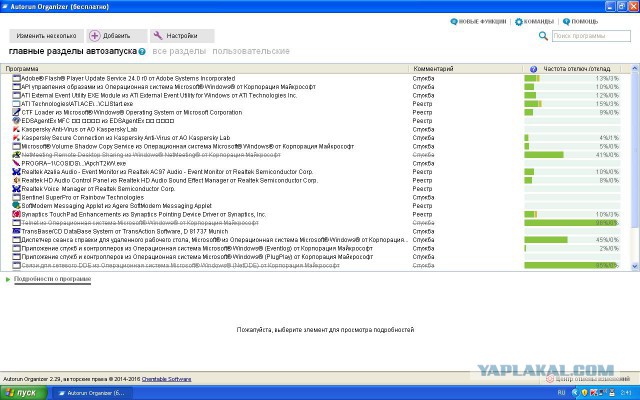The height and width of the screenshot is (400, 640).
Task: Click the Windows flag icon on пуск
Action: [9, 393]
